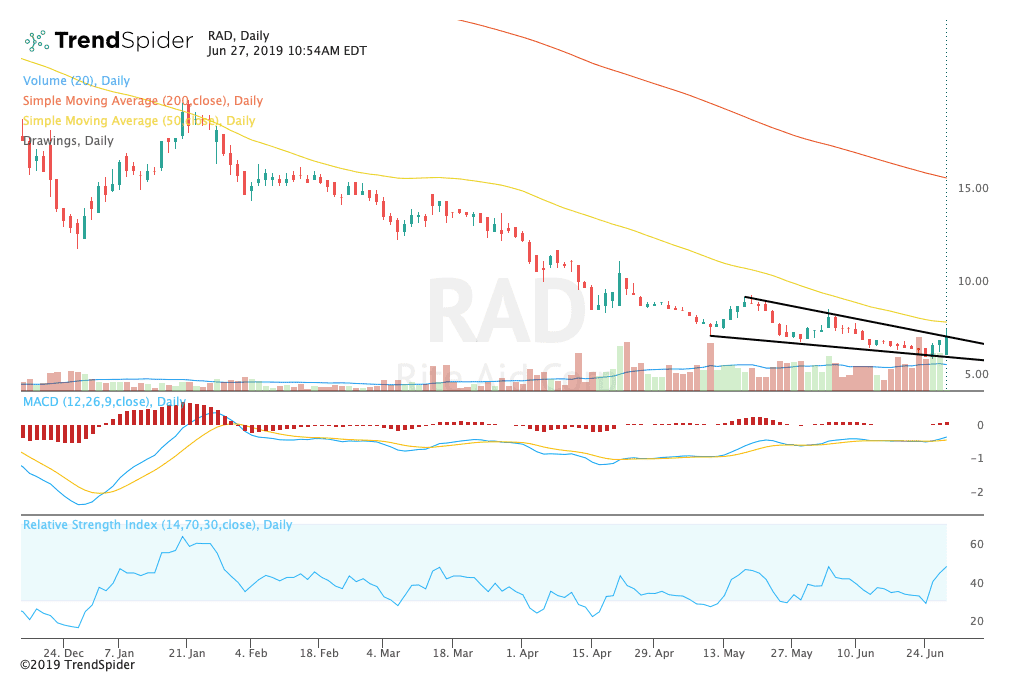Click the MACD axis value 0
This screenshot has width=1014, height=684.
[x=980, y=425]
